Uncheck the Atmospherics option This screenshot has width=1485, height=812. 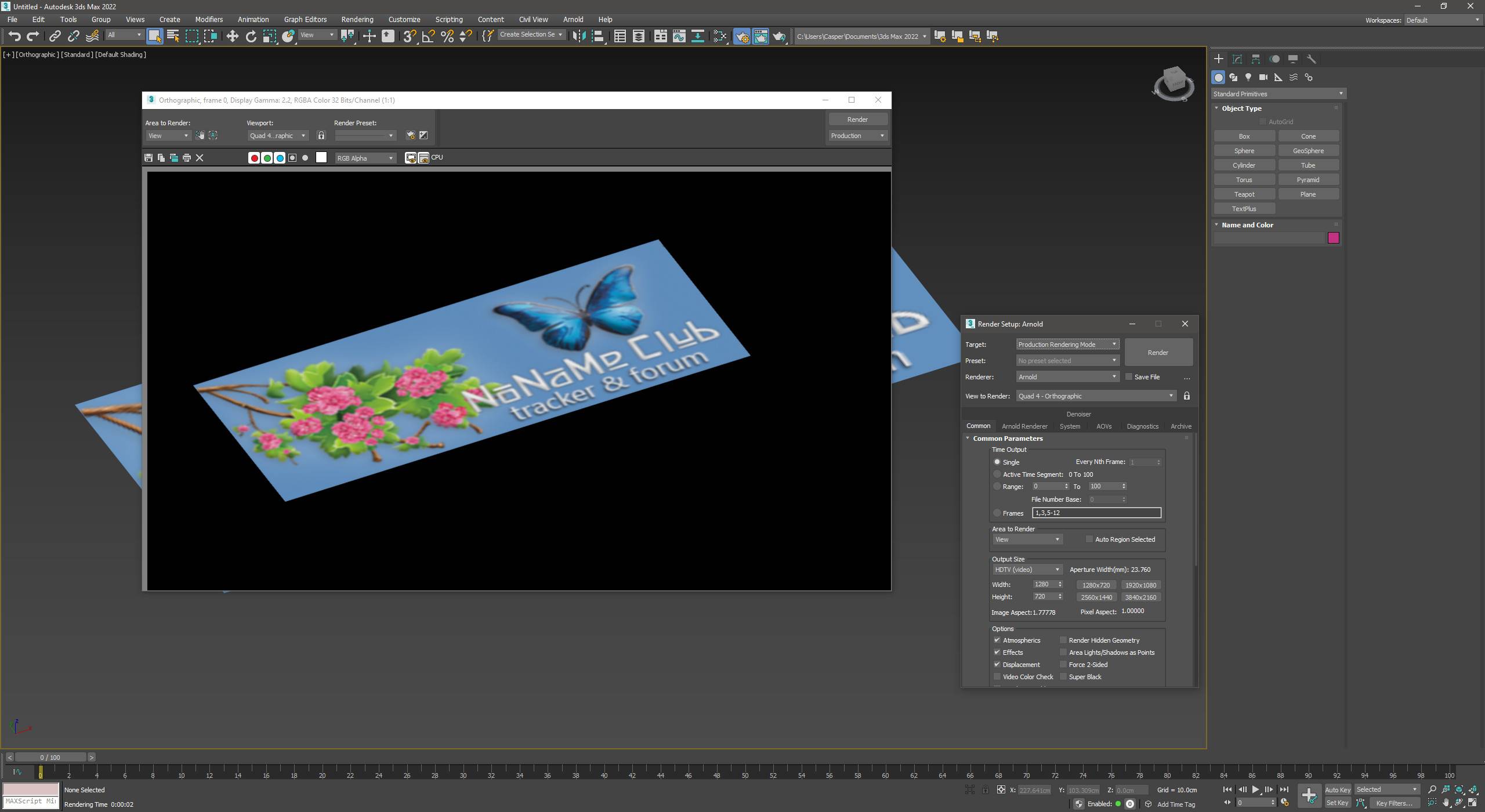(x=997, y=640)
